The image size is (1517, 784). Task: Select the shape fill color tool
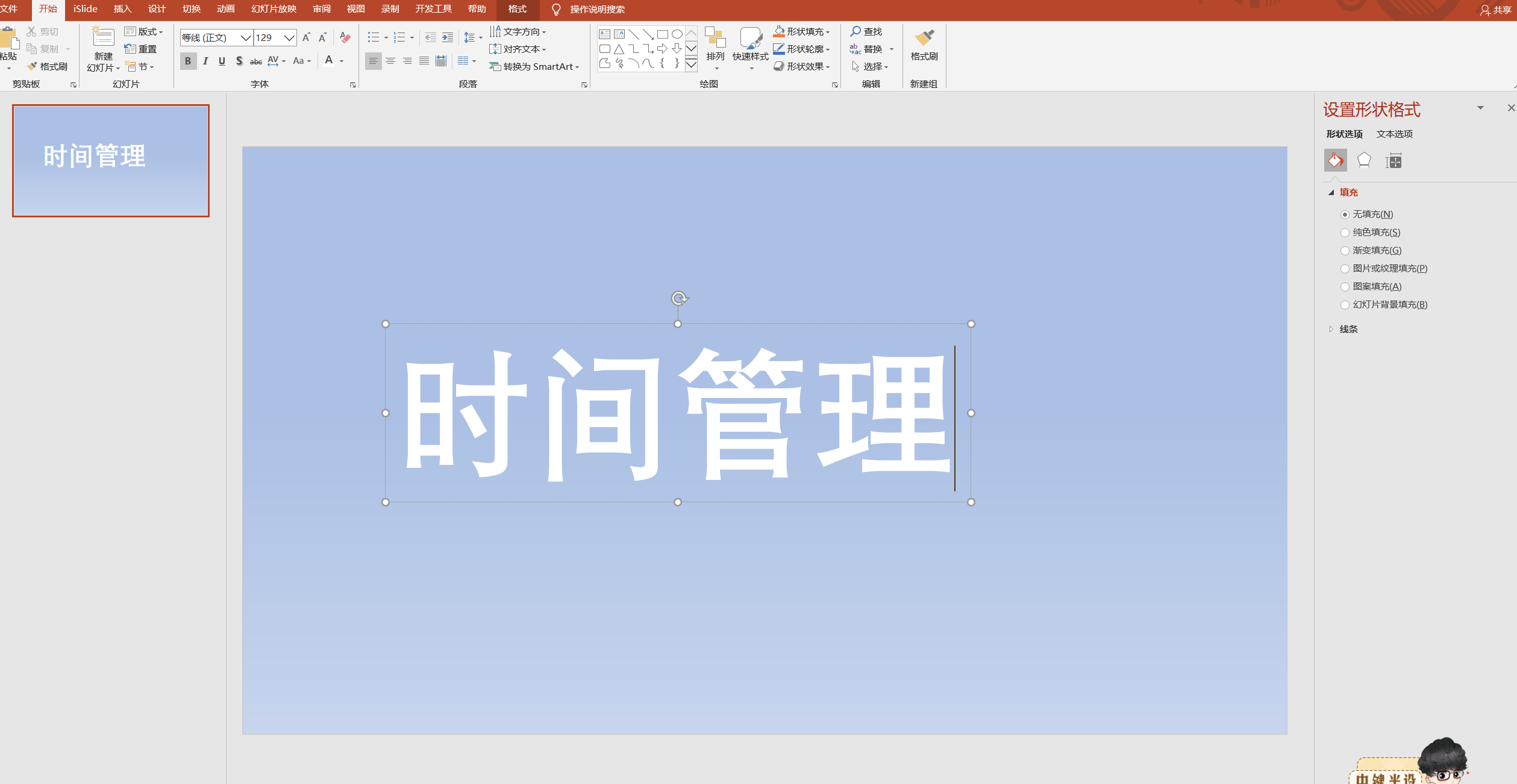pos(800,31)
